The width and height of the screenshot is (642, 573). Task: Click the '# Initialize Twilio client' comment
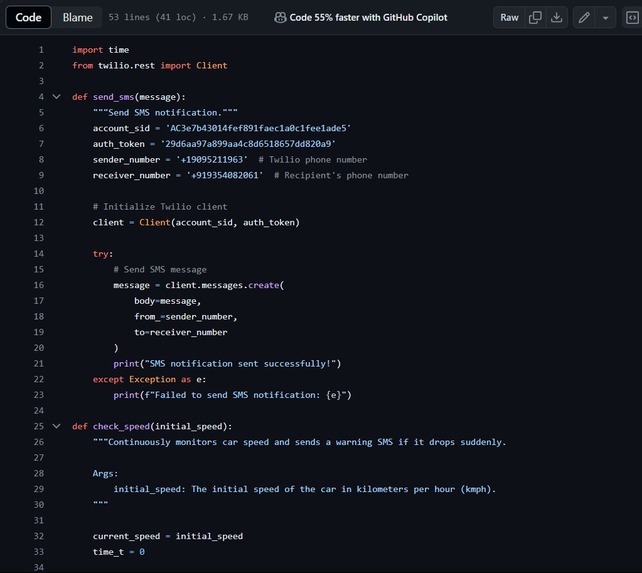coord(160,206)
